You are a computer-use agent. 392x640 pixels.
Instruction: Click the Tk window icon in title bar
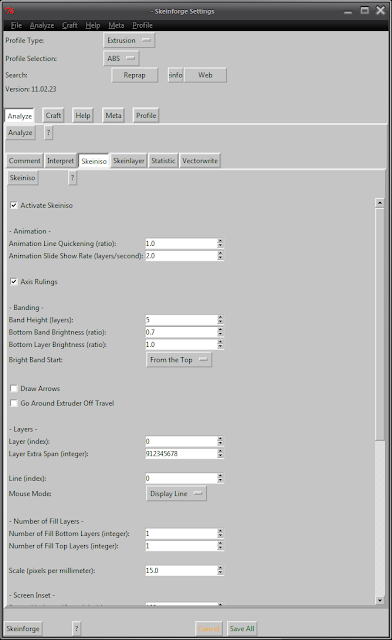[10, 11]
